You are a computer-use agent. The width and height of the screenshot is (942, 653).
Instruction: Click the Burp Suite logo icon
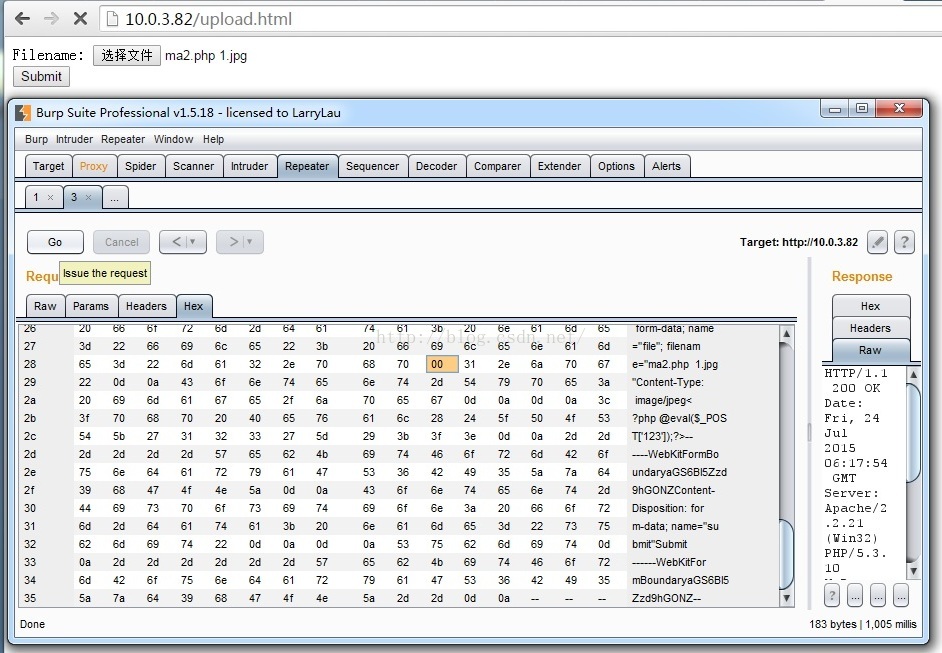tap(23, 113)
